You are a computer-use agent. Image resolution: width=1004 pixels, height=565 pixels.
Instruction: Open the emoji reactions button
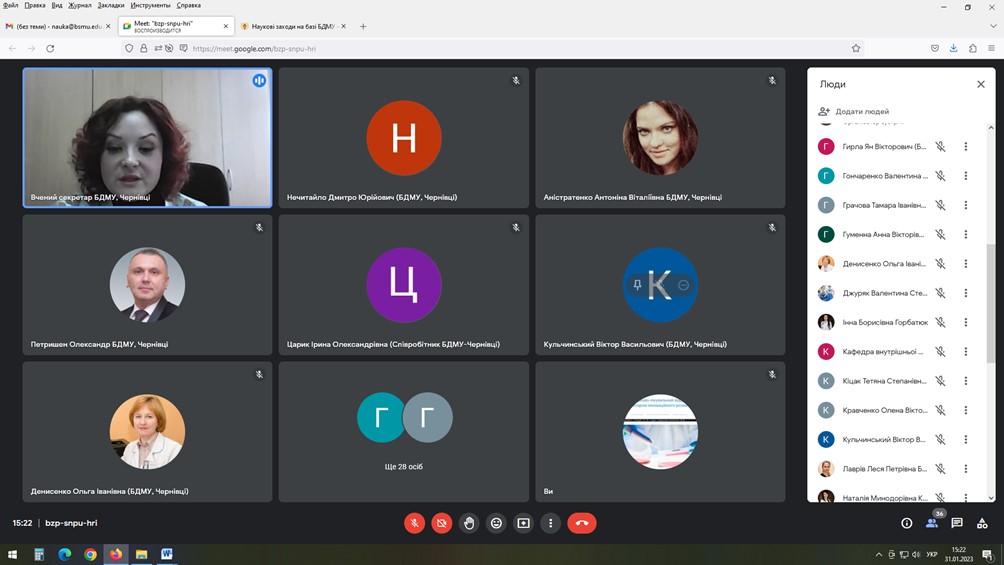click(496, 523)
